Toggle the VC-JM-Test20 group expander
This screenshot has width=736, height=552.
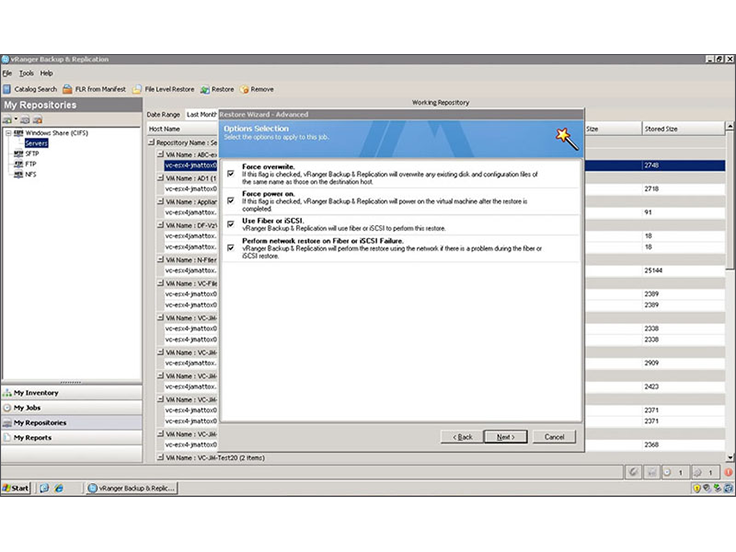coord(161,457)
